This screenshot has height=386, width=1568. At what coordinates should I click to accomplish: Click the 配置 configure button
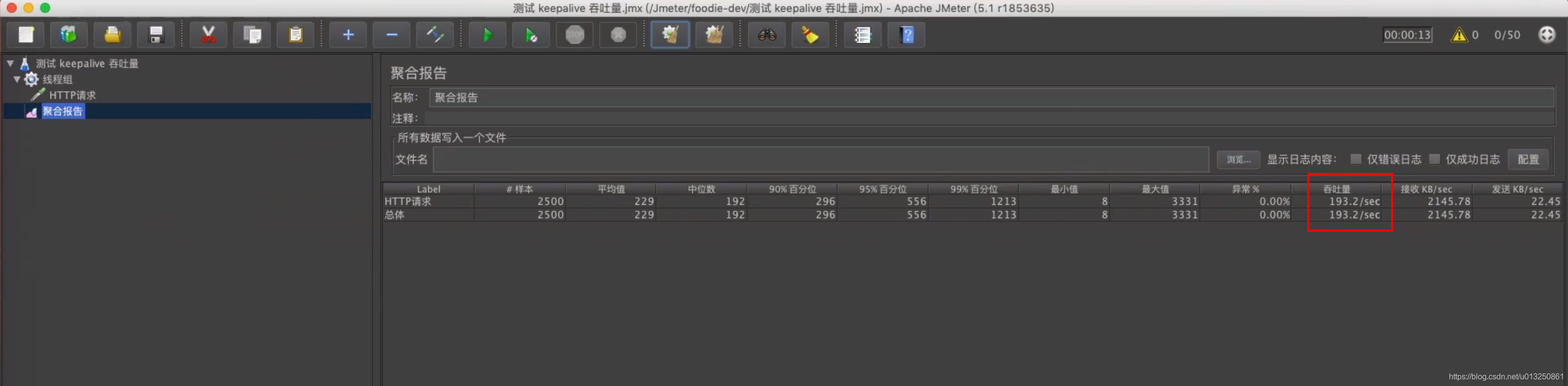1528,160
